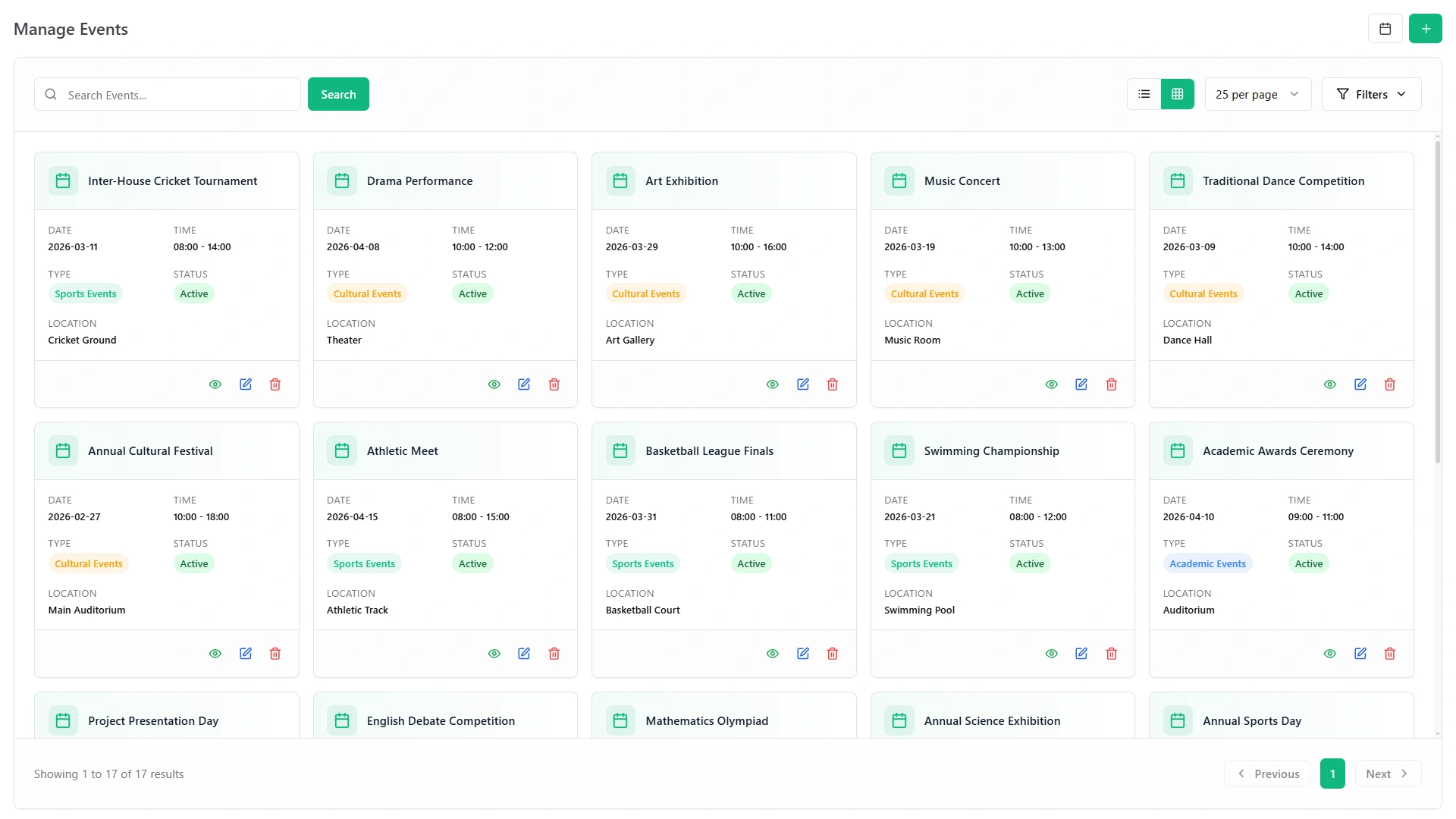Image resolution: width=1456 pixels, height=819 pixels.
Task: Click Sports Events badge on Swimming Championship
Action: tap(921, 563)
